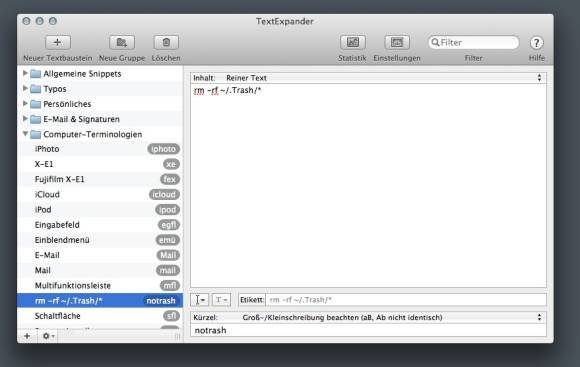The width and height of the screenshot is (580, 367).
Task: Click the iphoto abbreviation badge
Action: [x=163, y=149]
